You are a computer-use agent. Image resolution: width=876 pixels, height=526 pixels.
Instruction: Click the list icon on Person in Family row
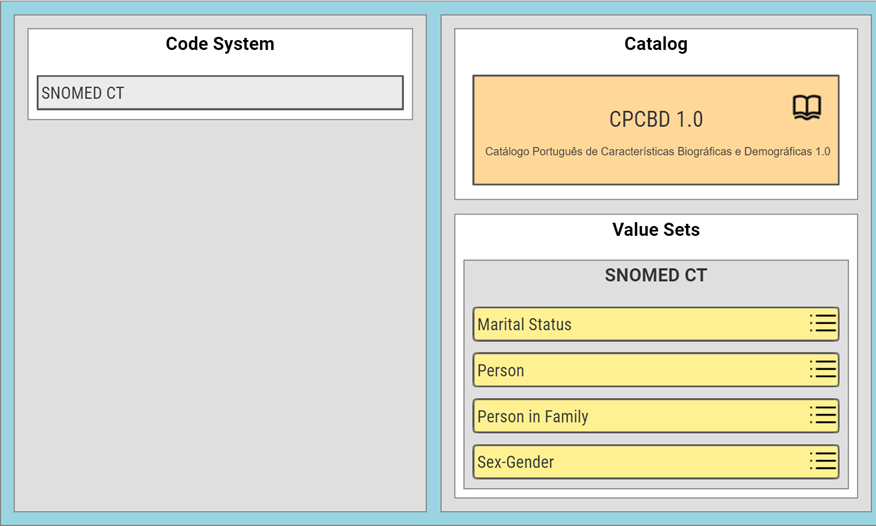click(823, 415)
